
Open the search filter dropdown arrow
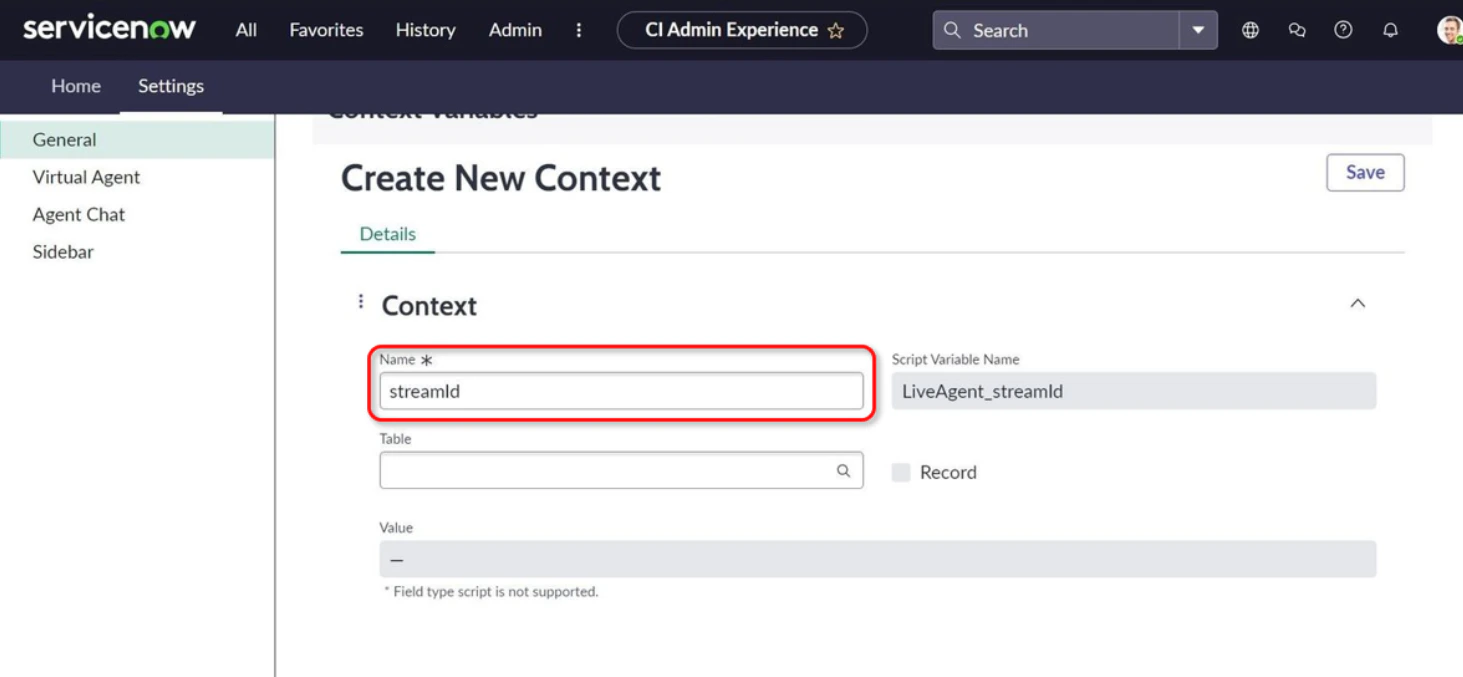click(x=1197, y=30)
